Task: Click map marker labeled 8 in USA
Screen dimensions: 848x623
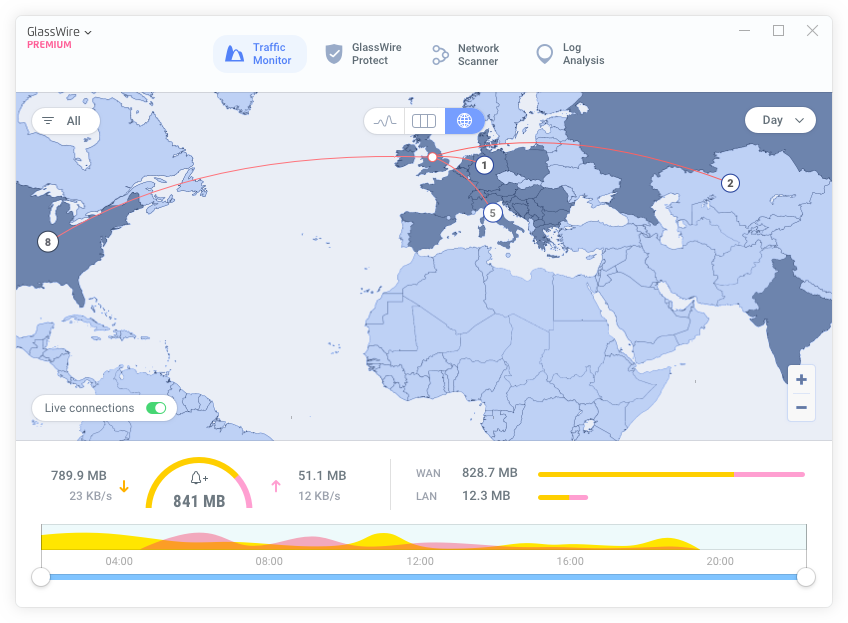Action: point(47,241)
